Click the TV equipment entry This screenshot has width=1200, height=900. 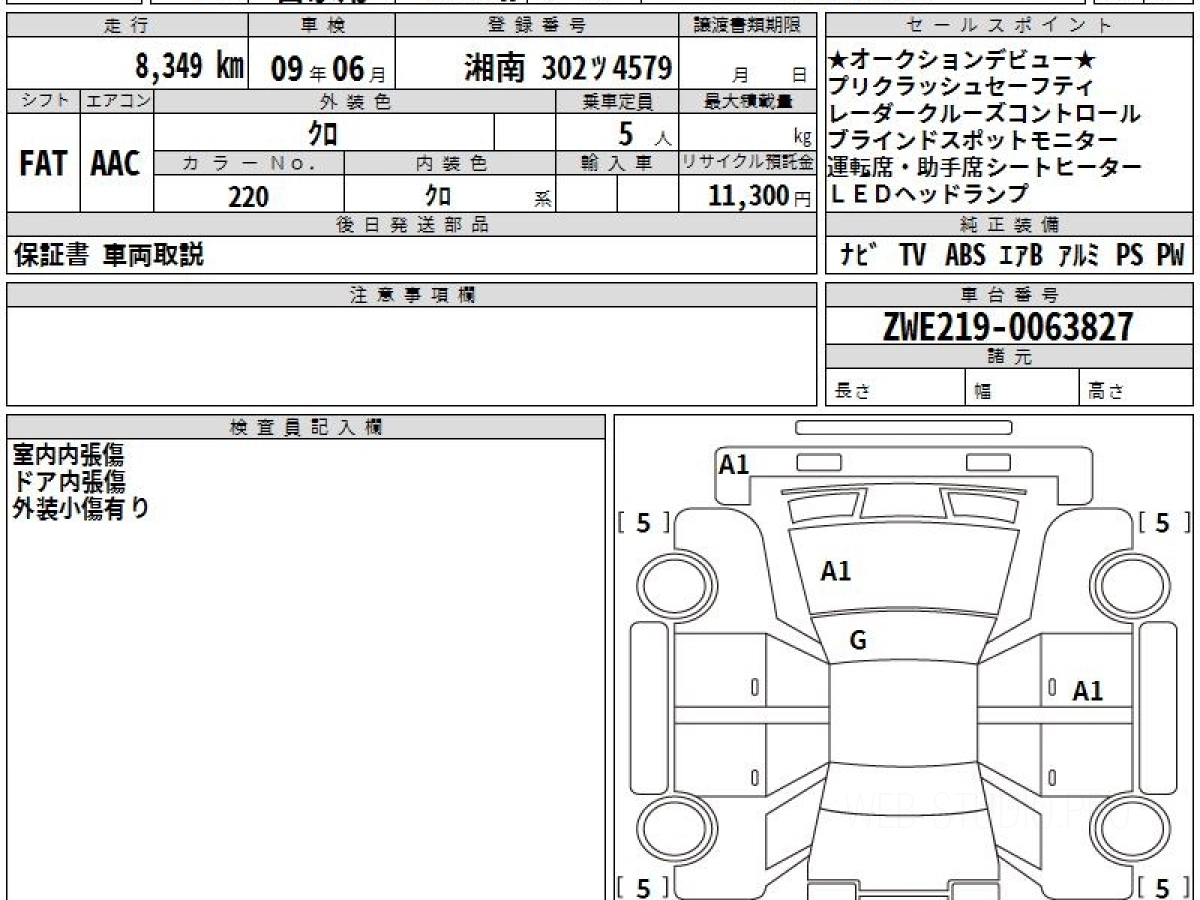coord(911,255)
